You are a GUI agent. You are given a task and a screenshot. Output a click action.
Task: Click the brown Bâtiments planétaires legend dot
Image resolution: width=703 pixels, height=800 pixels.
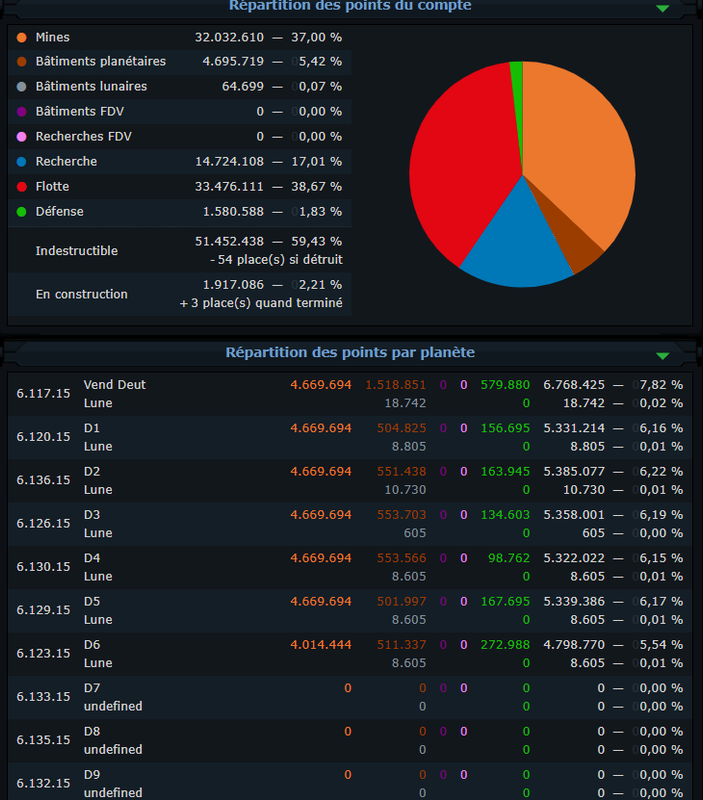21,62
